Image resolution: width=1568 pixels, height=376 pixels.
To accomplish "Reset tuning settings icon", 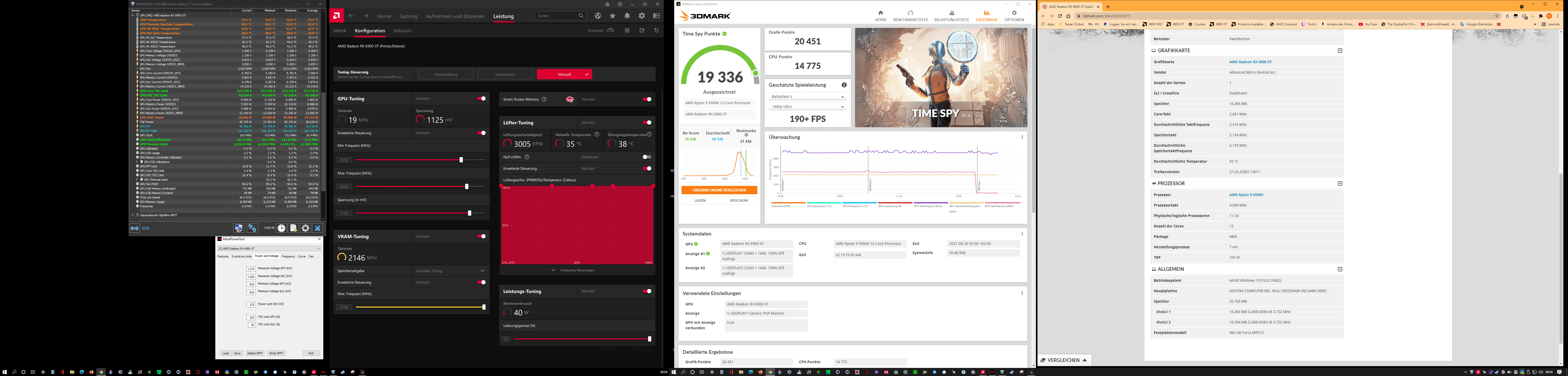I will 656,31.
